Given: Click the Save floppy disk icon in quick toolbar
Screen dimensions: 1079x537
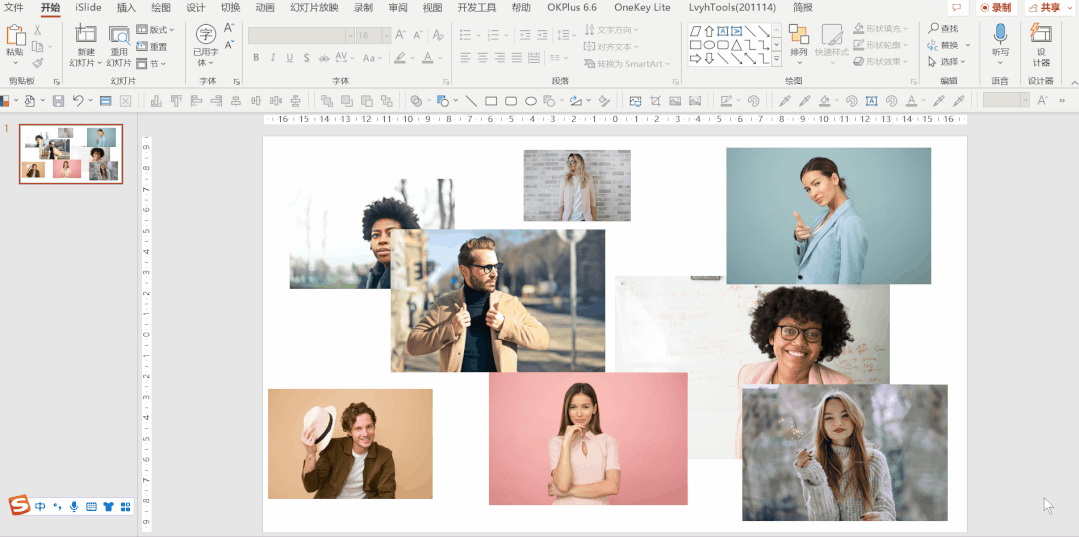Looking at the screenshot, I should coord(58,101).
